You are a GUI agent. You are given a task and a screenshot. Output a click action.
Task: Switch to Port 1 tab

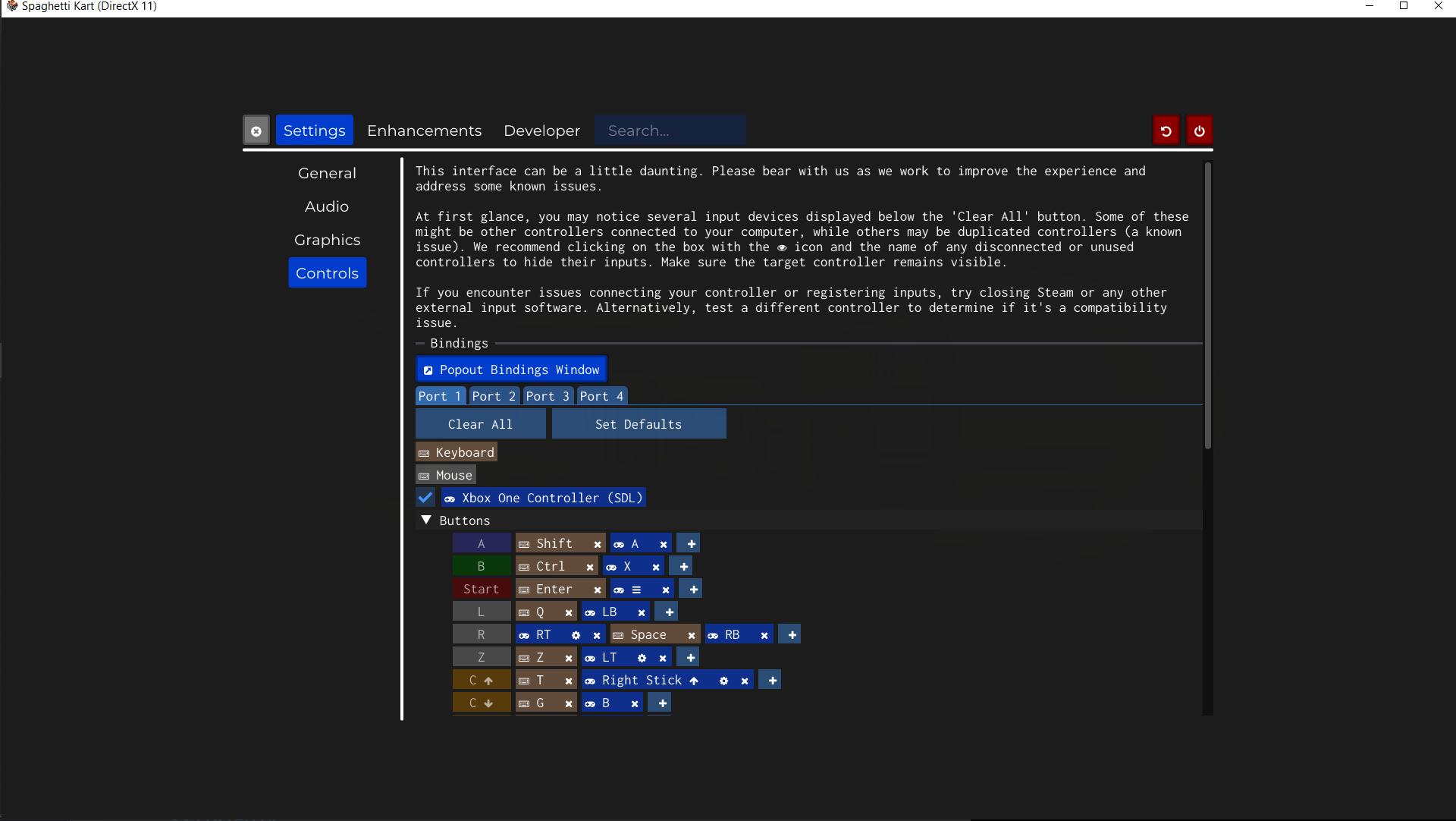pos(440,396)
